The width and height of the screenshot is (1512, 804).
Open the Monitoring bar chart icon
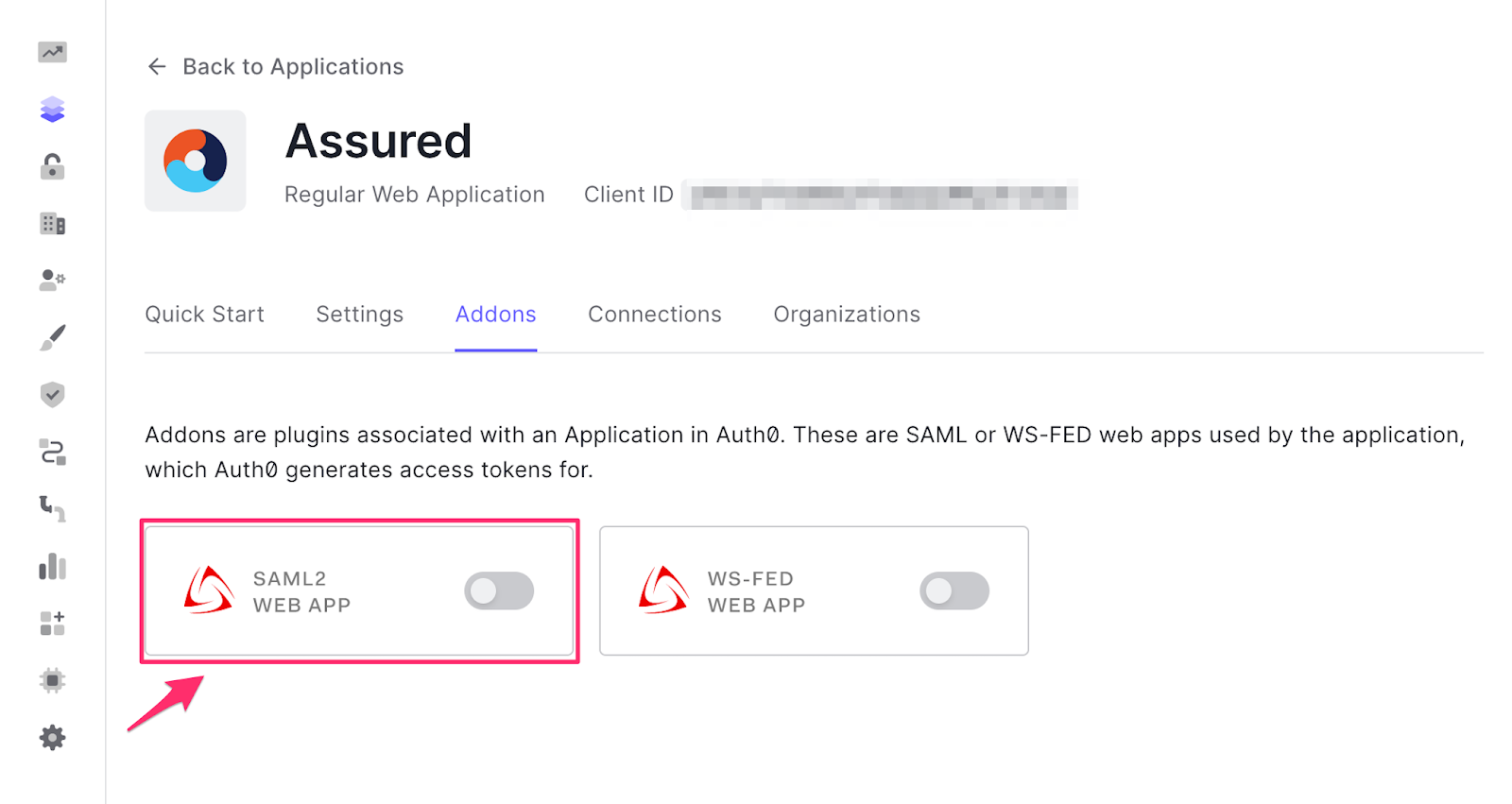click(53, 566)
